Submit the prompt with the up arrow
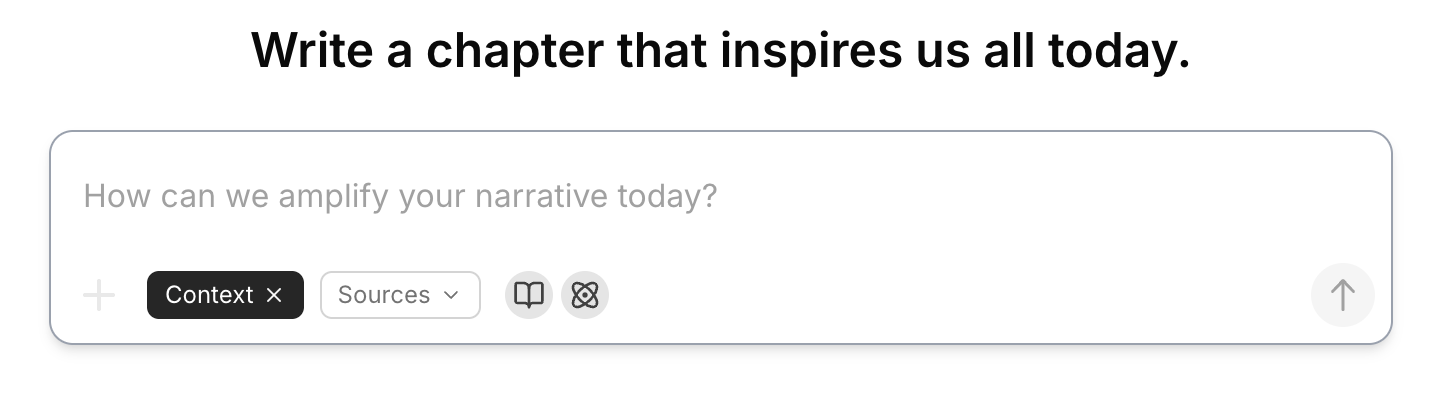 (x=1342, y=295)
